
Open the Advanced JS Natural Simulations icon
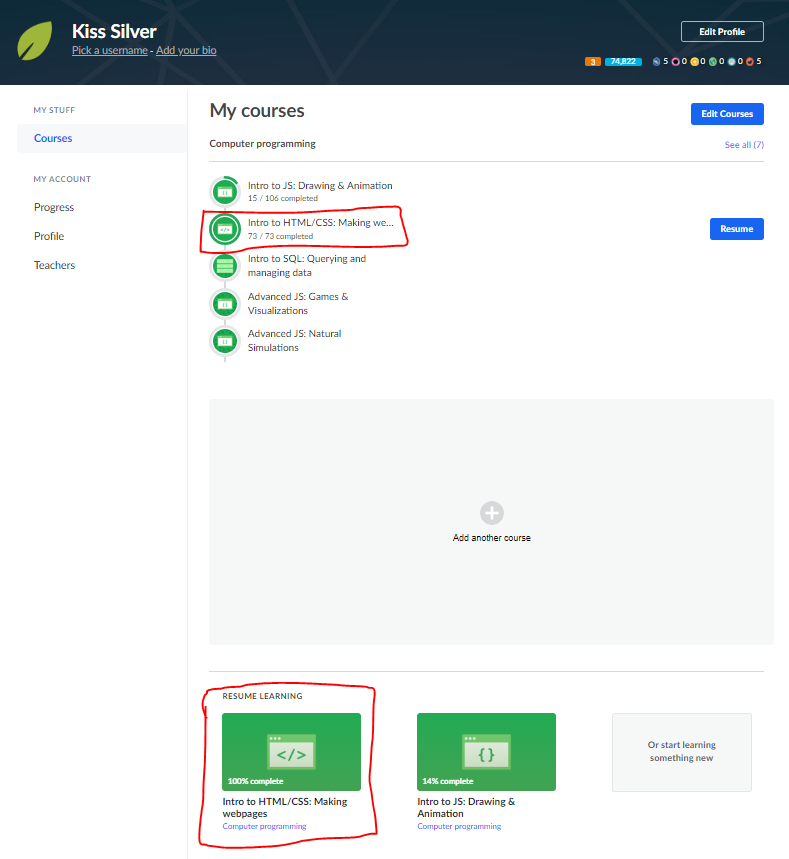(225, 341)
